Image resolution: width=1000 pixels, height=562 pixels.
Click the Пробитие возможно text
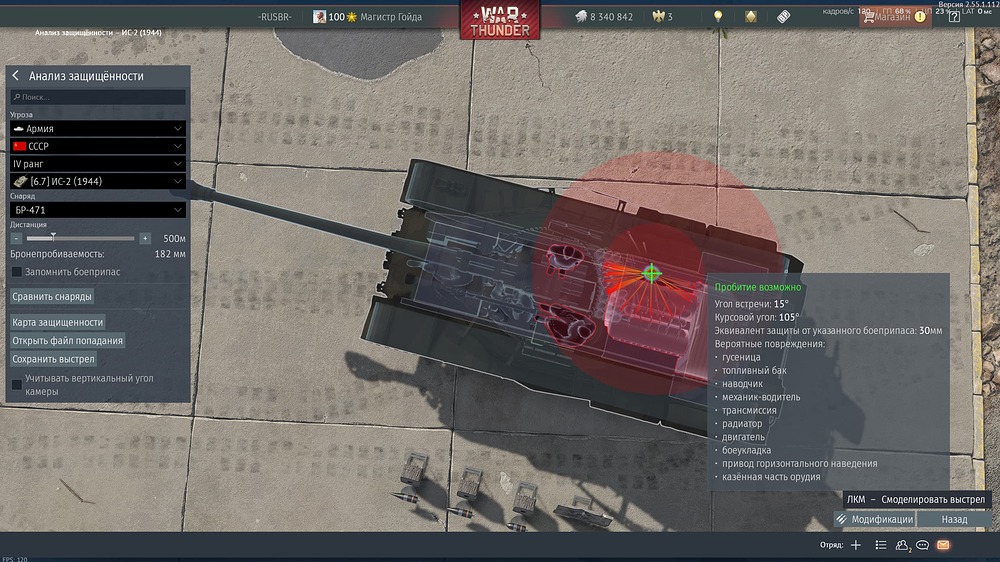[x=758, y=287]
